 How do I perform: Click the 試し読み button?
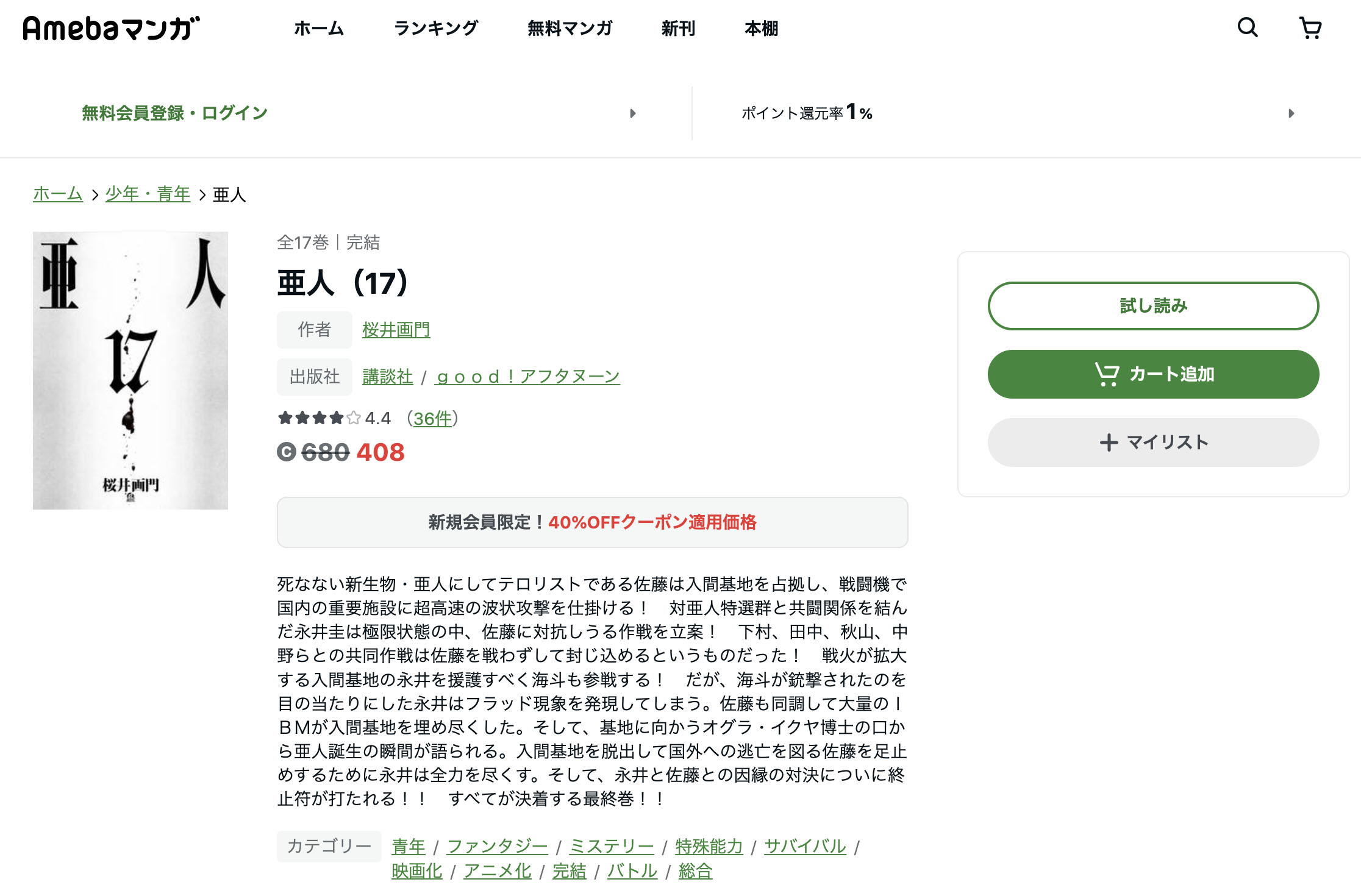coord(1153,306)
